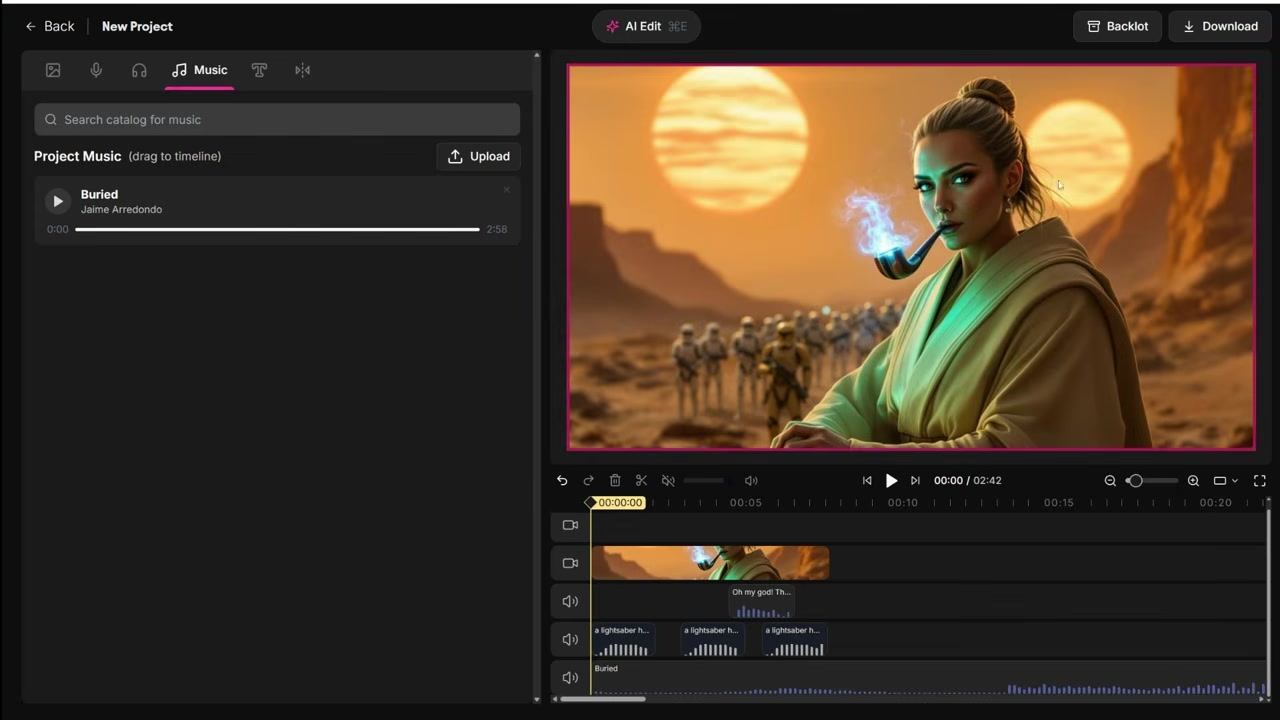This screenshot has width=1280, height=720.
Task: Remove the Buried track from project
Action: pyautogui.click(x=506, y=189)
